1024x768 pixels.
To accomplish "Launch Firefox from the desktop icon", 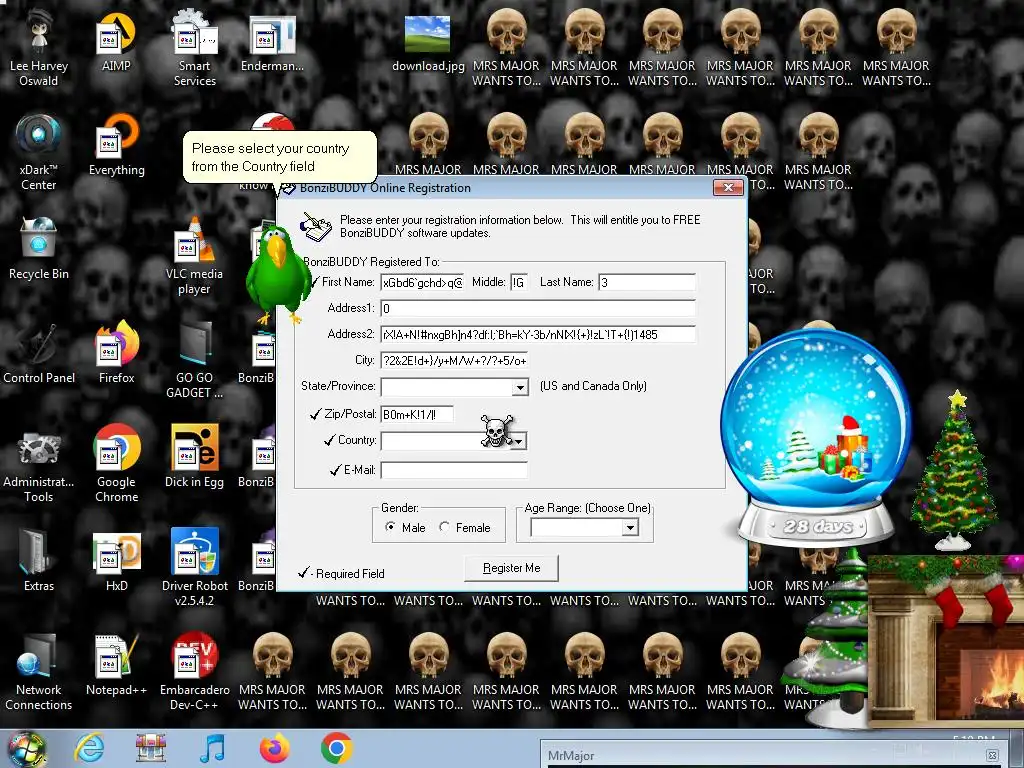I will coord(116,353).
